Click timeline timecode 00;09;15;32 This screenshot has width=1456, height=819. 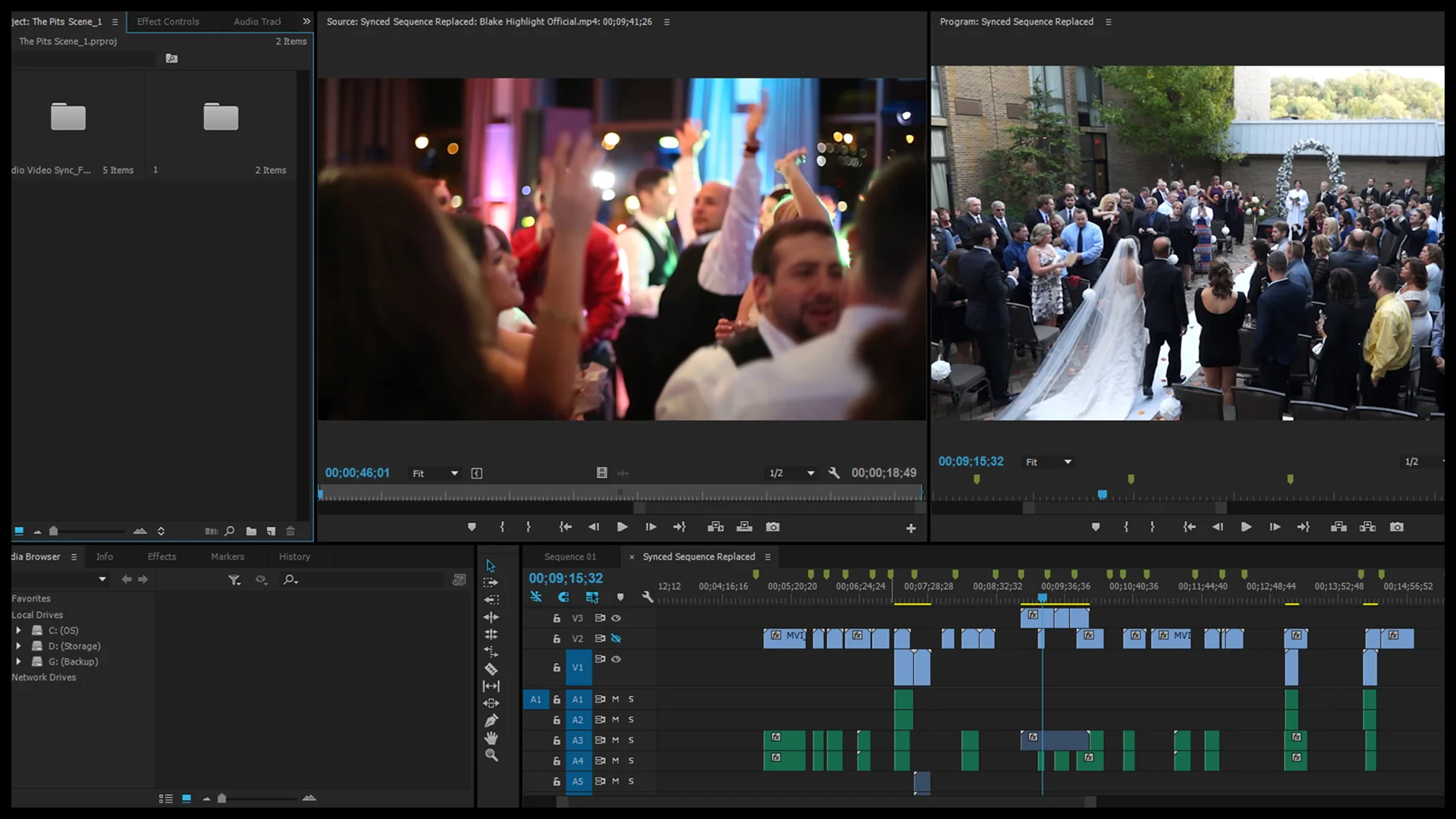pos(566,579)
